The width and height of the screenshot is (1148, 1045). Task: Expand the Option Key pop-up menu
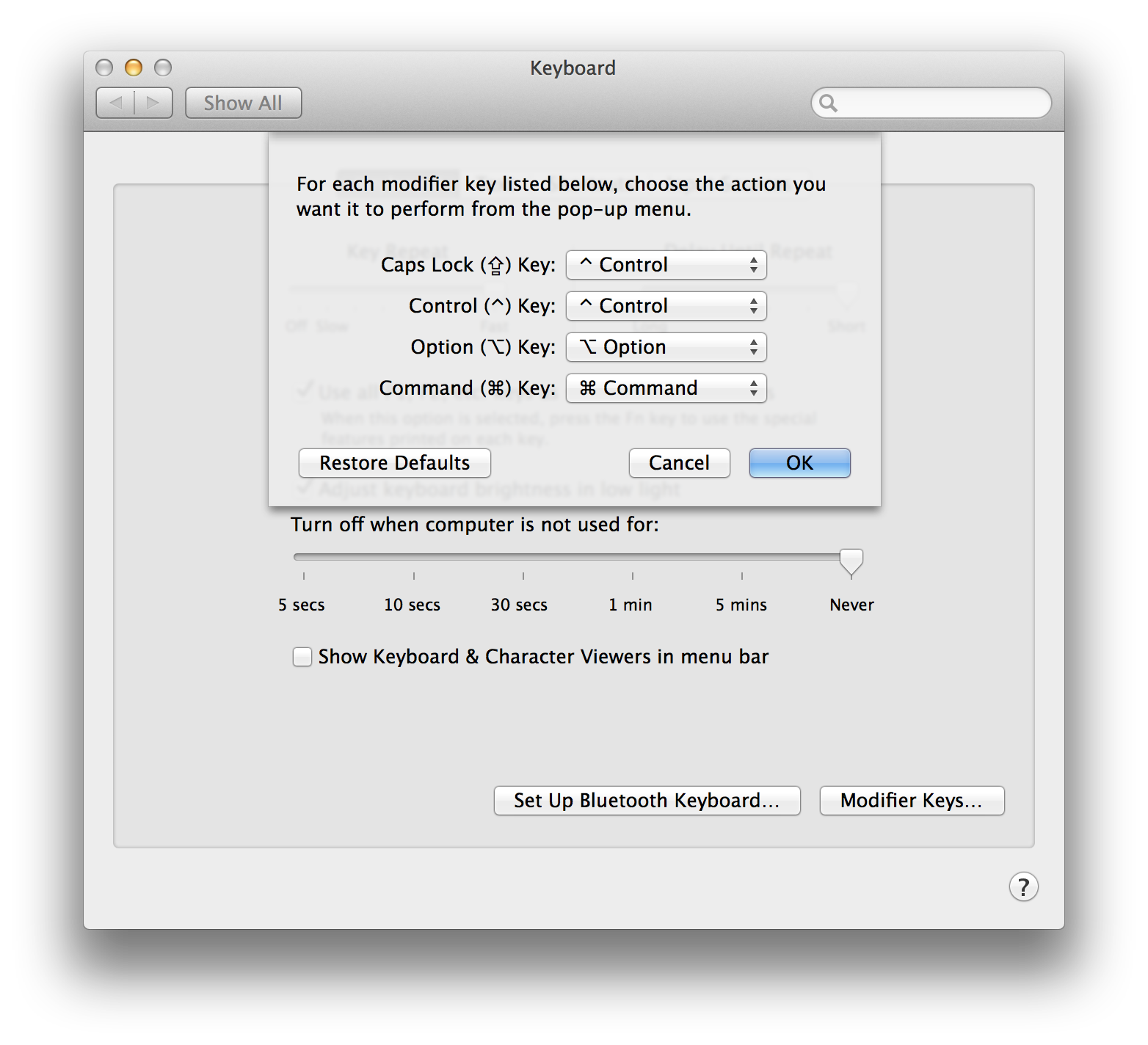coord(666,347)
